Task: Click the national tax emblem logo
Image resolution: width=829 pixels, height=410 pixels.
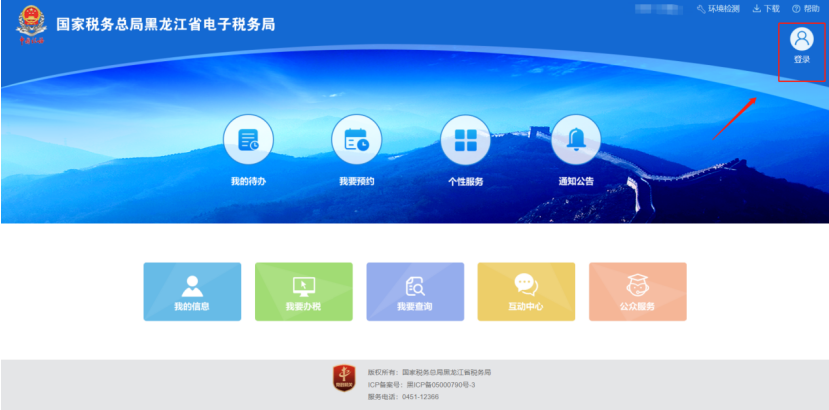Action: (31, 24)
